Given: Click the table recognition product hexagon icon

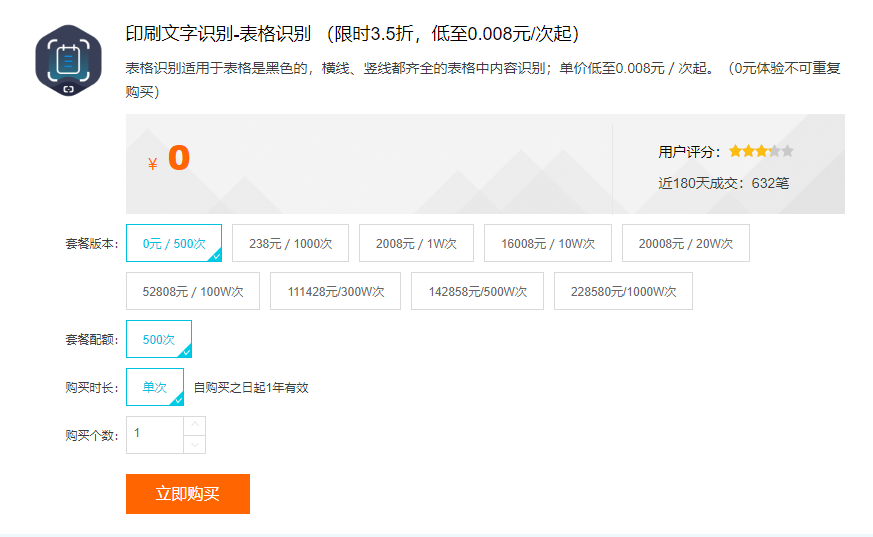Looking at the screenshot, I should click(68, 60).
